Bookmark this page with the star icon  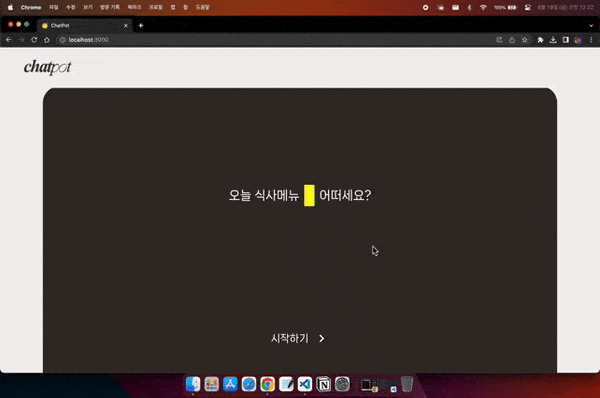coord(525,40)
